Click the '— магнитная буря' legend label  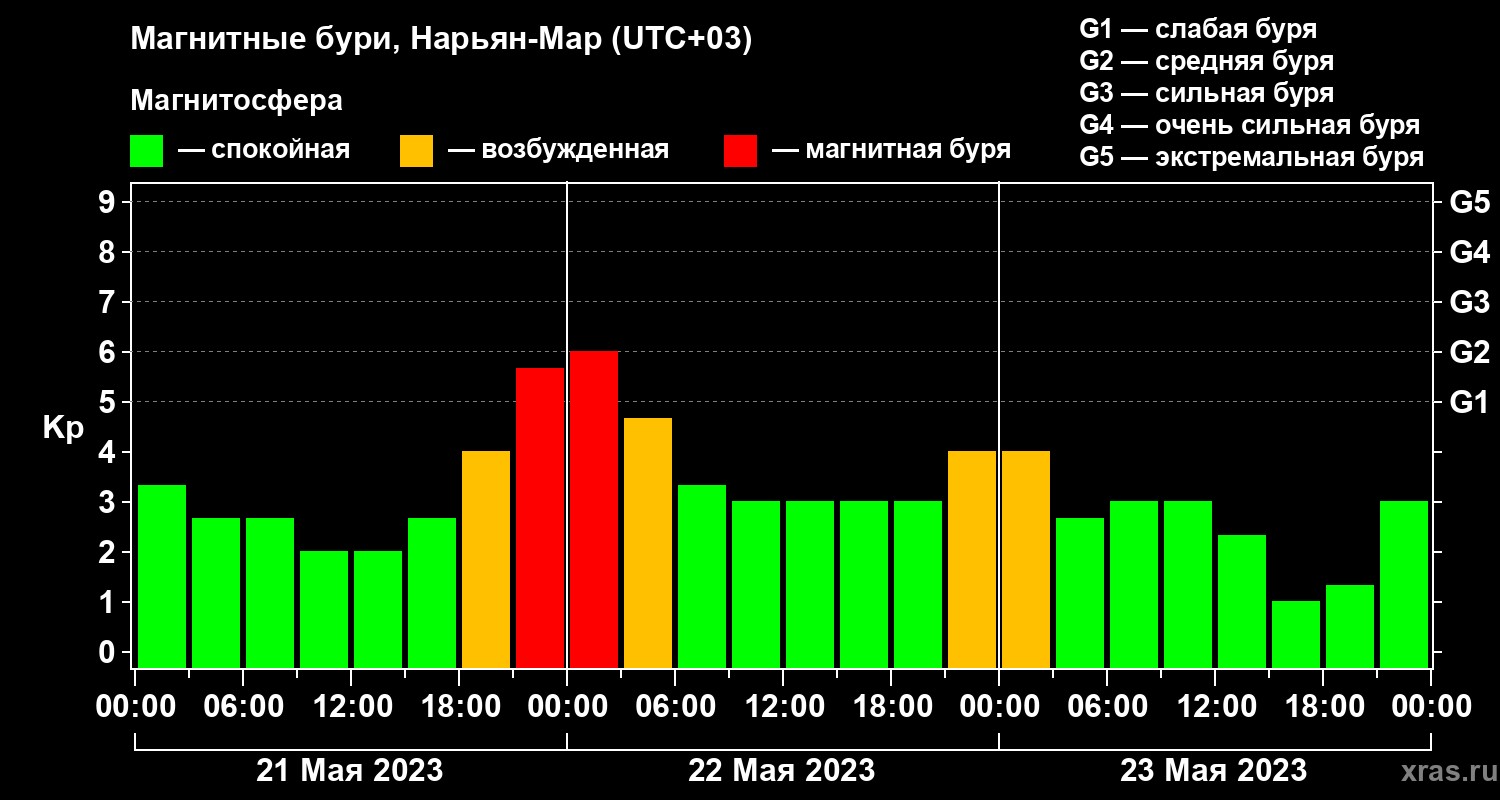(891, 150)
